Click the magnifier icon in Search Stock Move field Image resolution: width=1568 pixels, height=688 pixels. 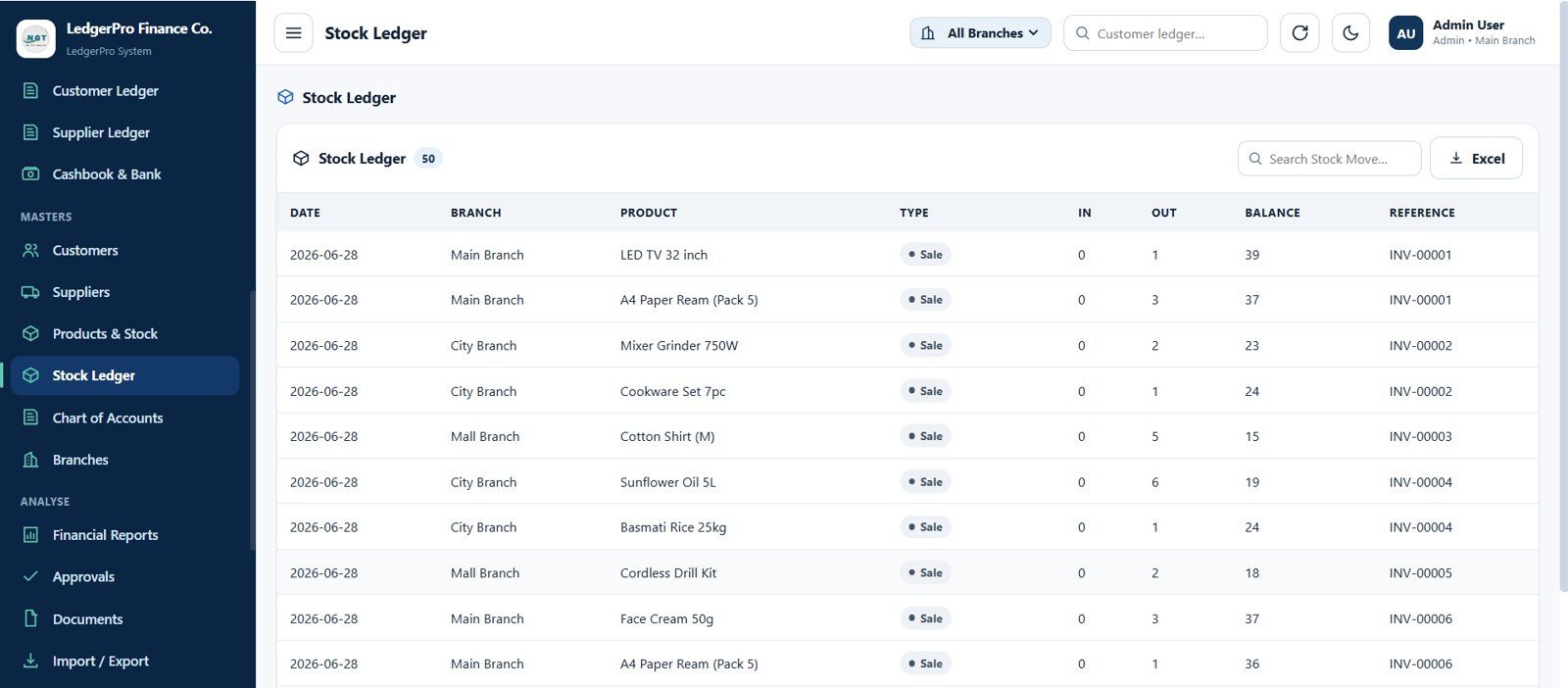click(x=1254, y=159)
